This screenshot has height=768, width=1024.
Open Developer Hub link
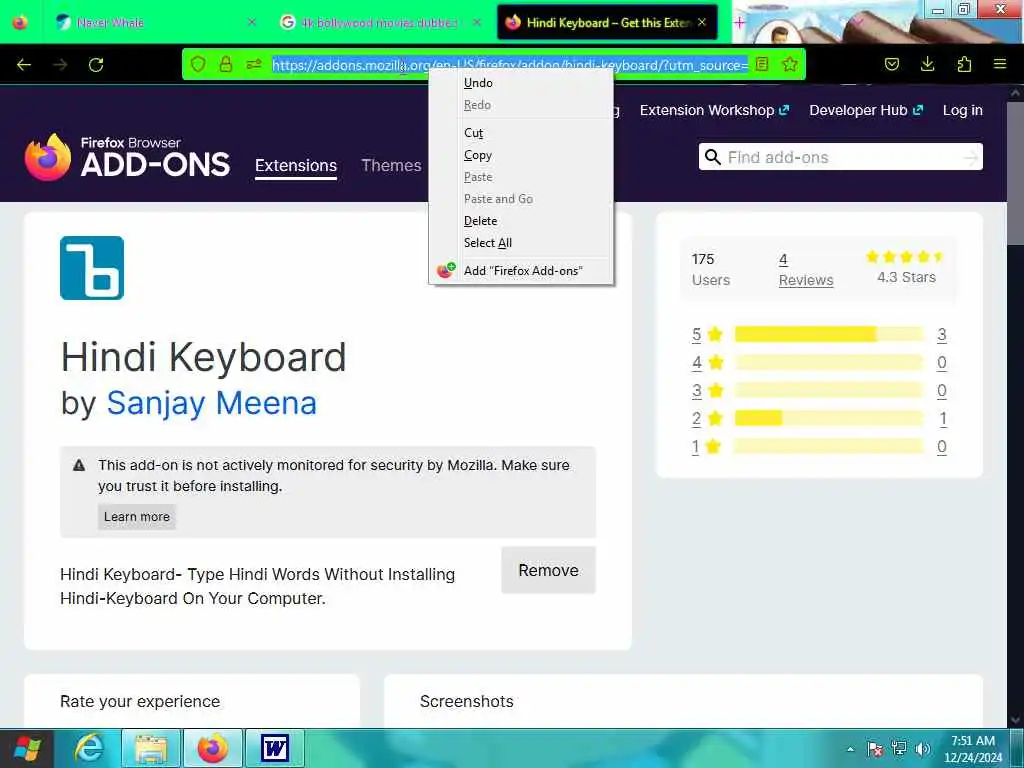tap(866, 110)
